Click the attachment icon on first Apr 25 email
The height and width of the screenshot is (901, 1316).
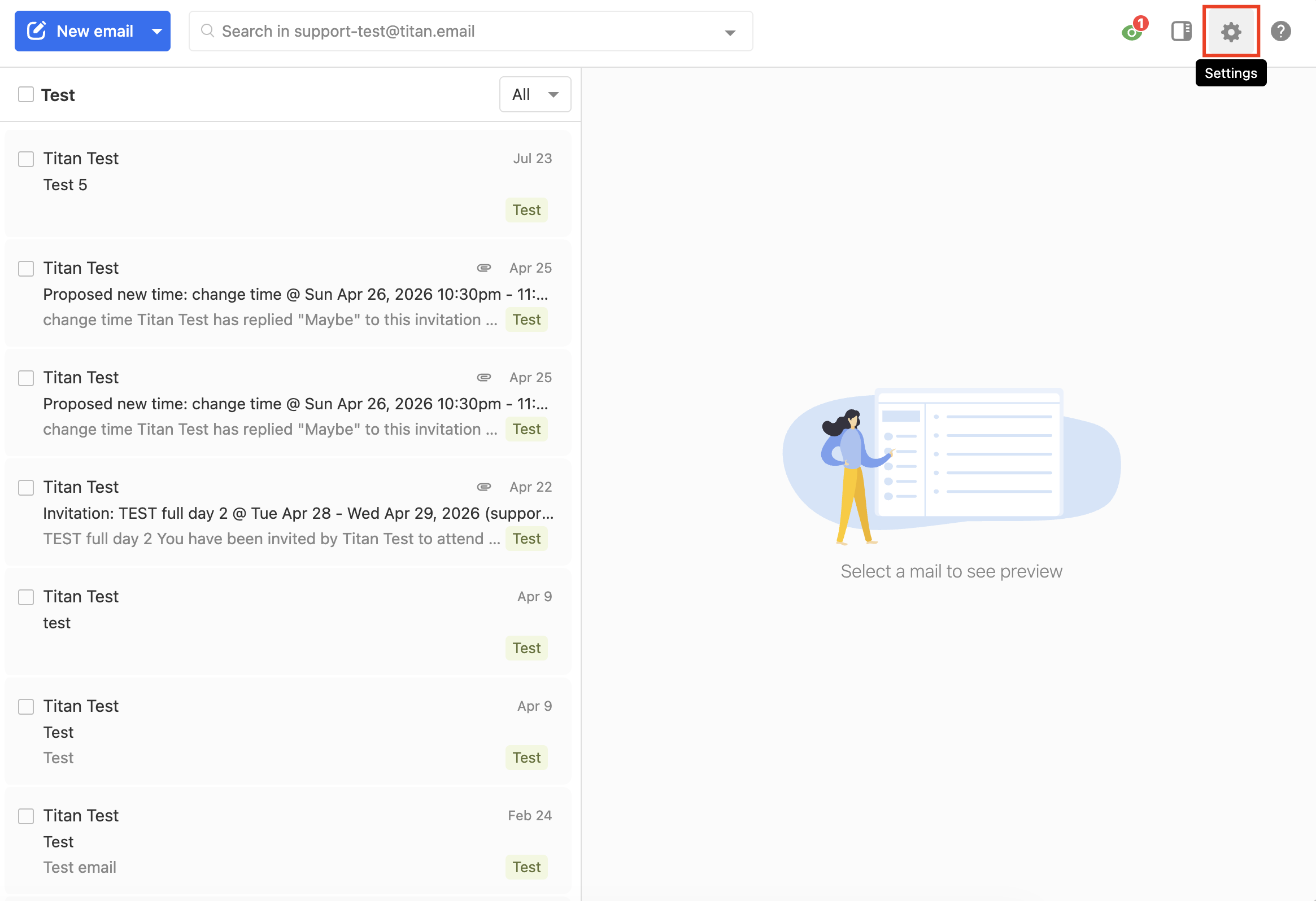point(483,268)
